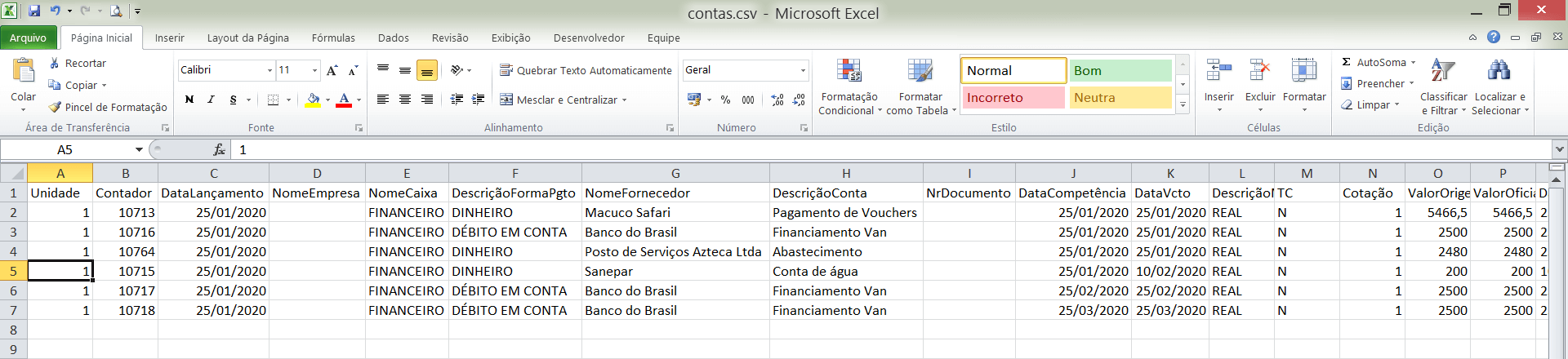The width and height of the screenshot is (1568, 359).
Task: Expand the cell styles gallery
Action: (1183, 104)
